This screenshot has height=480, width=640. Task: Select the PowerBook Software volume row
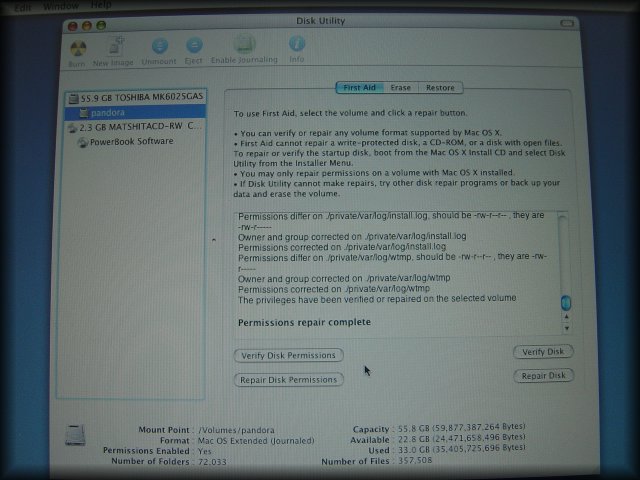(x=135, y=142)
